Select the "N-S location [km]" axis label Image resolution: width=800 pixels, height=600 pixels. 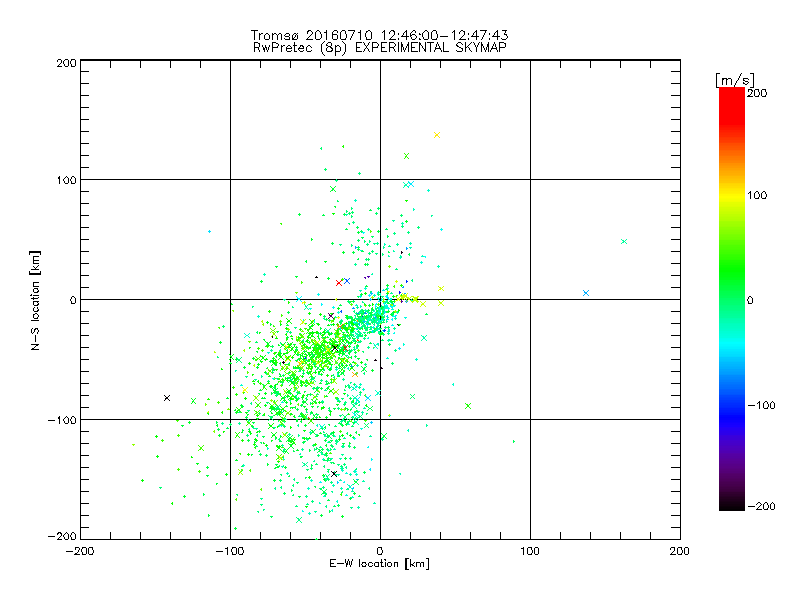pyautogui.click(x=35, y=300)
